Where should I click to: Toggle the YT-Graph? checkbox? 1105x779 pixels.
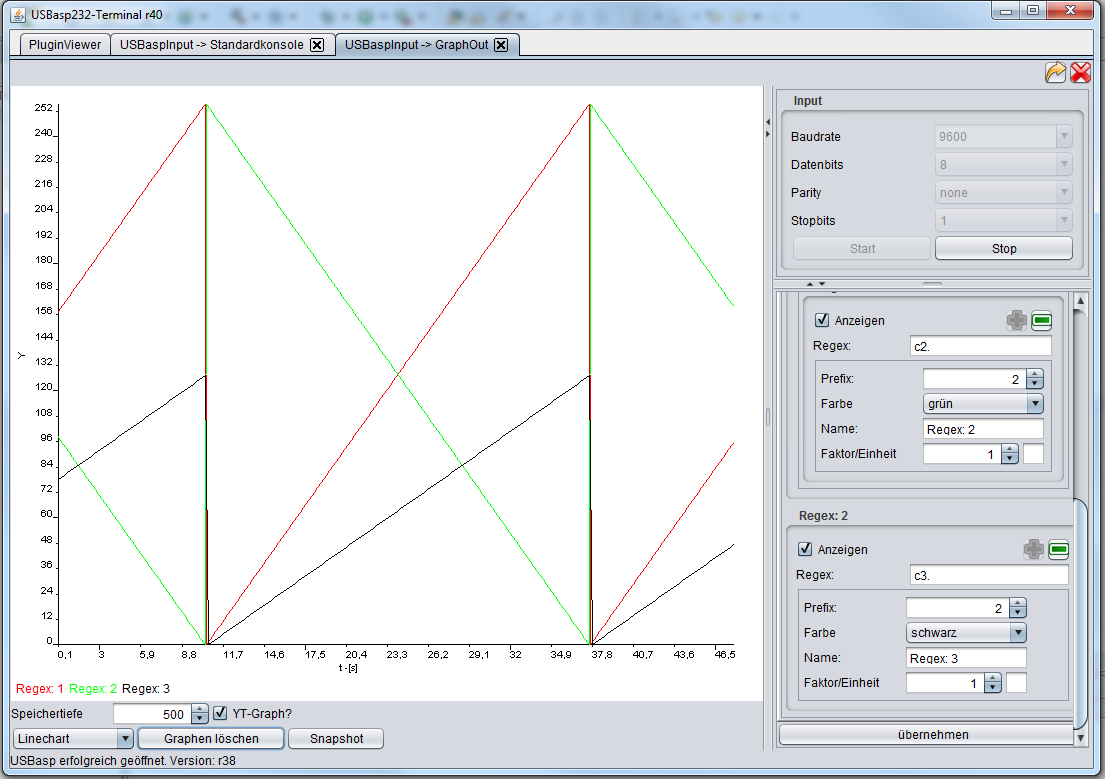tap(220, 713)
